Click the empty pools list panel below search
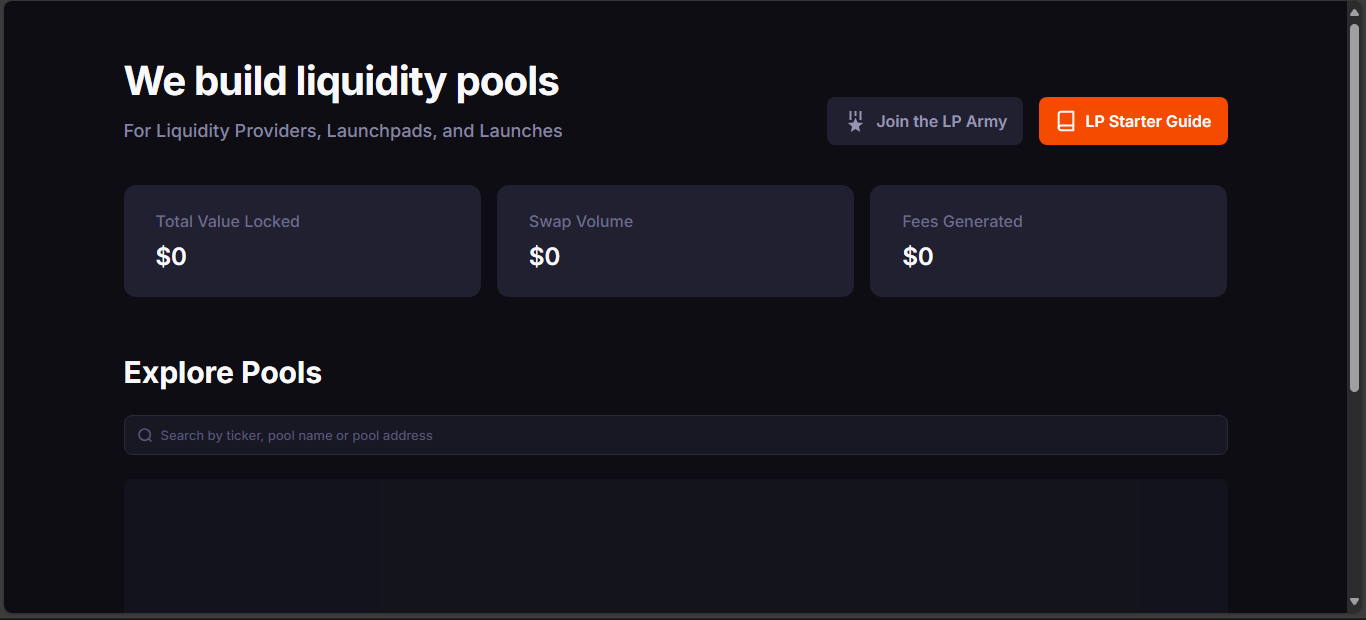 [x=675, y=545]
